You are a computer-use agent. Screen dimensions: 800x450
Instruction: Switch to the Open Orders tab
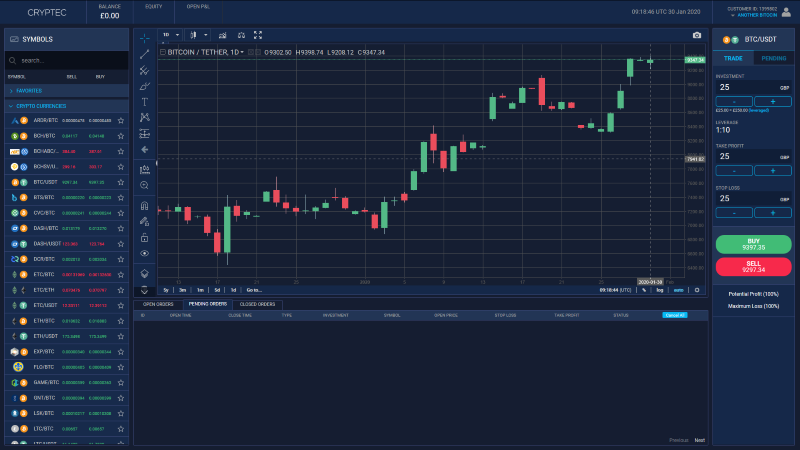click(158, 304)
